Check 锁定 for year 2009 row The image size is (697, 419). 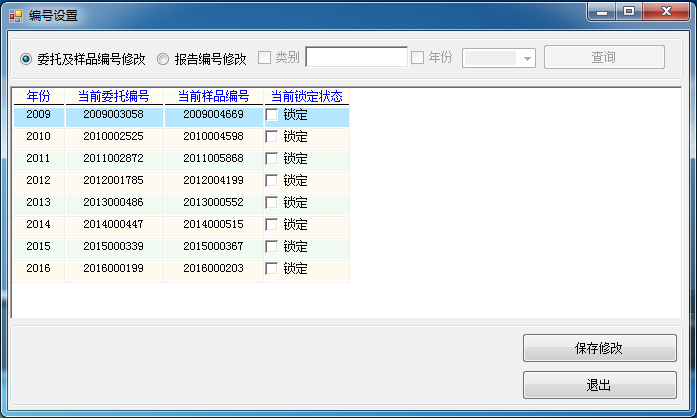click(272, 115)
